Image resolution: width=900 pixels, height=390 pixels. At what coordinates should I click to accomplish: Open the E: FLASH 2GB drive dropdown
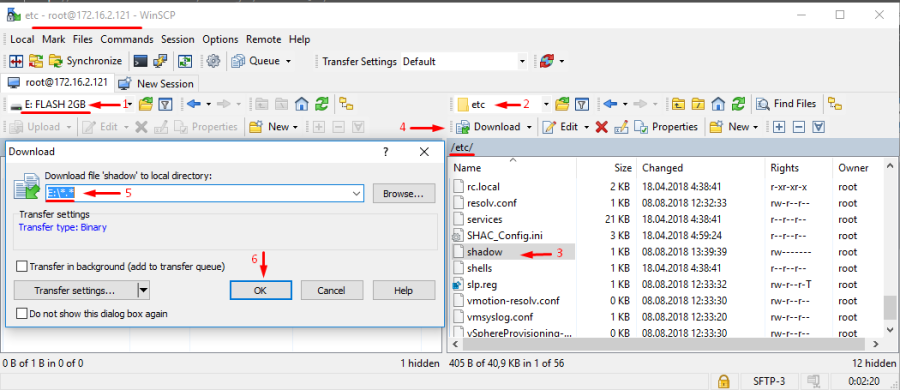pos(131,104)
